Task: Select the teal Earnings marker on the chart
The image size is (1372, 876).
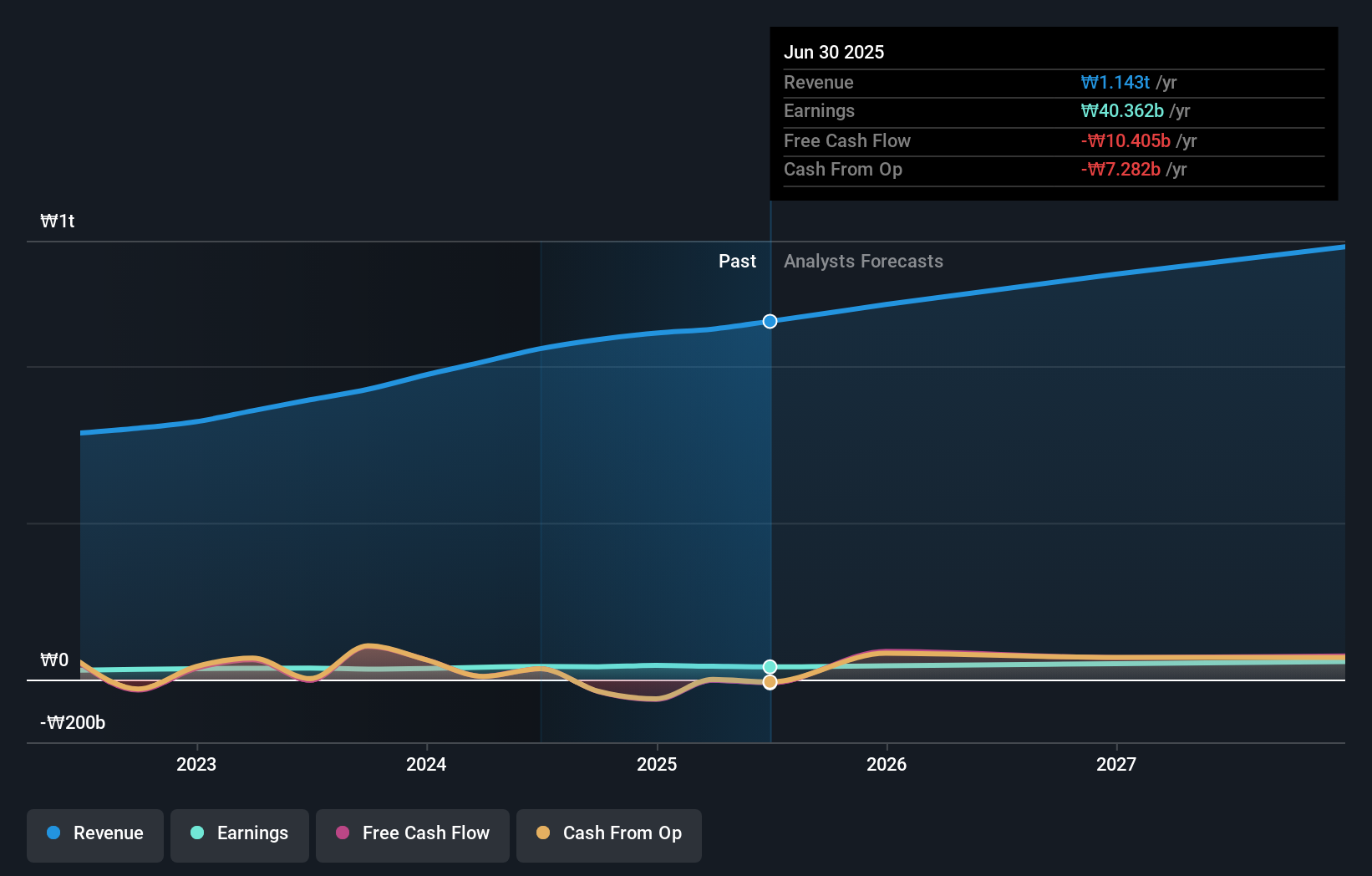Action: [x=770, y=666]
